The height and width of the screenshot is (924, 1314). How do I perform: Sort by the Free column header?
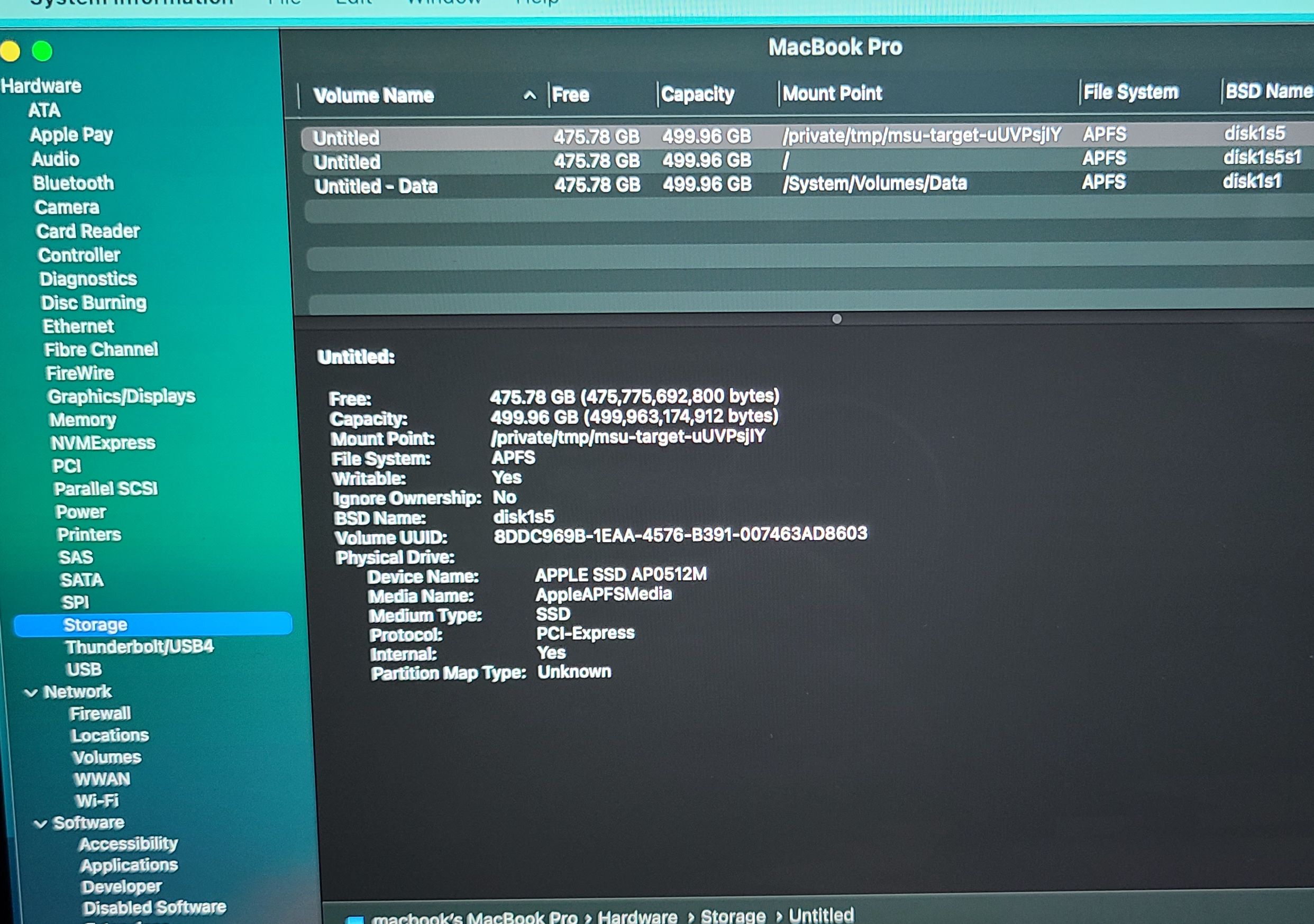pos(570,94)
